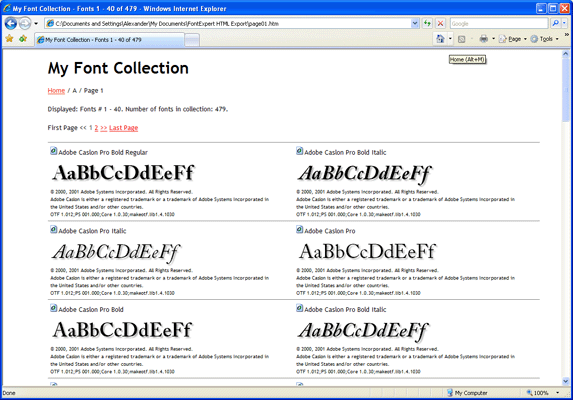Stop loading with the red X icon

[x=441, y=24]
